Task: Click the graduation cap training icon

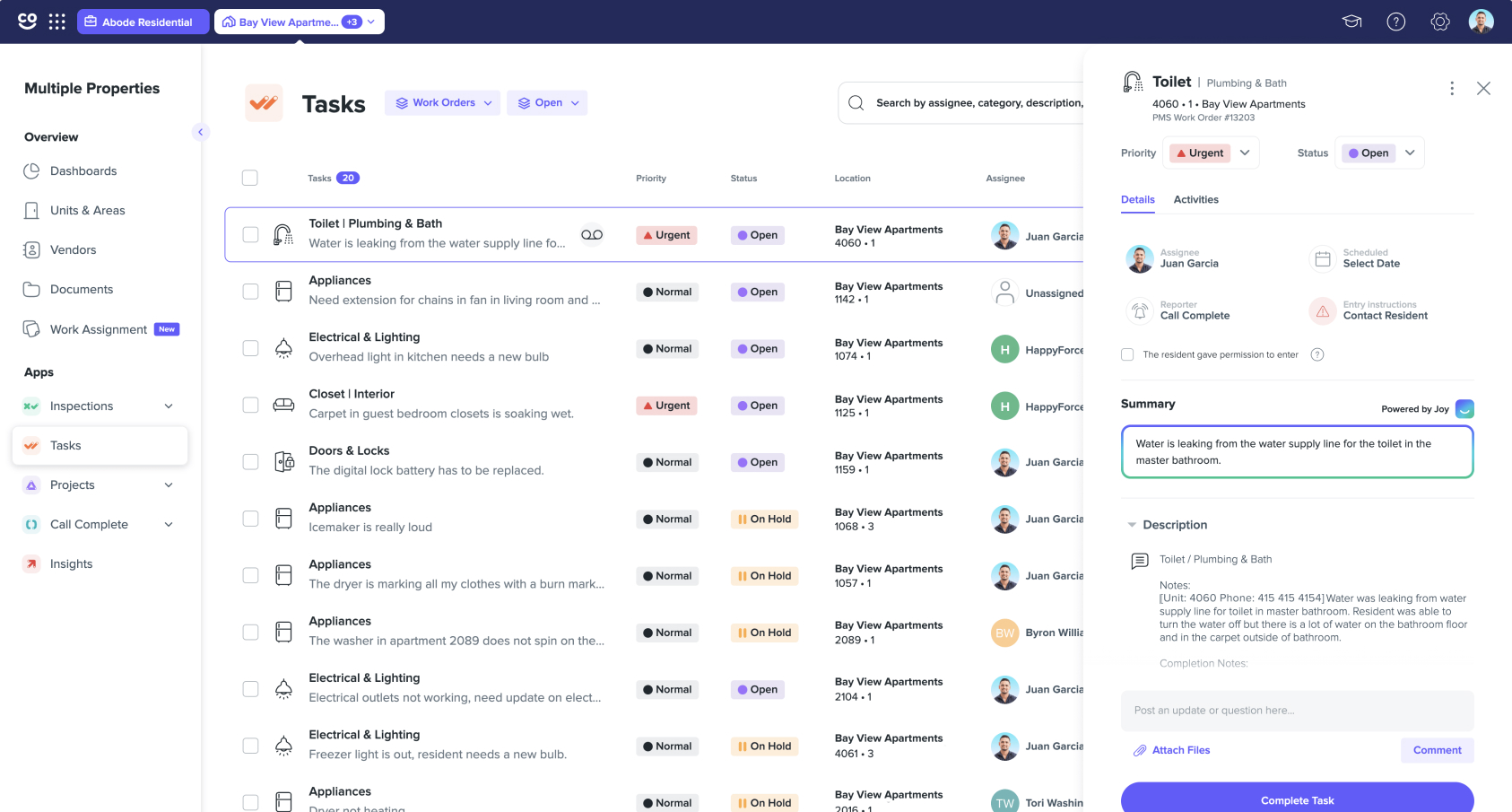Action: [x=1351, y=22]
